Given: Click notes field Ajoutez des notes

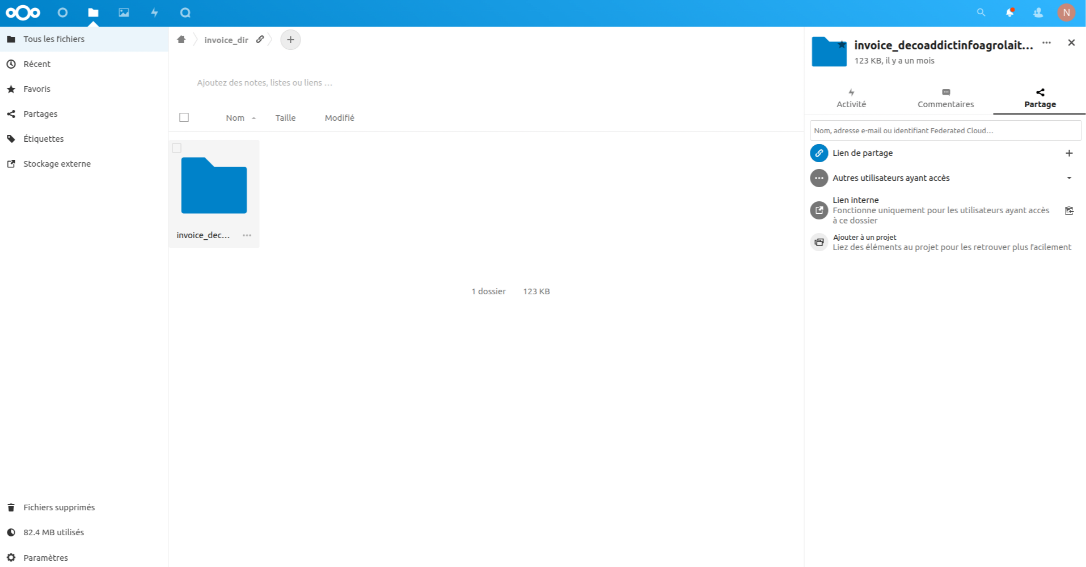Looking at the screenshot, I should (x=265, y=82).
